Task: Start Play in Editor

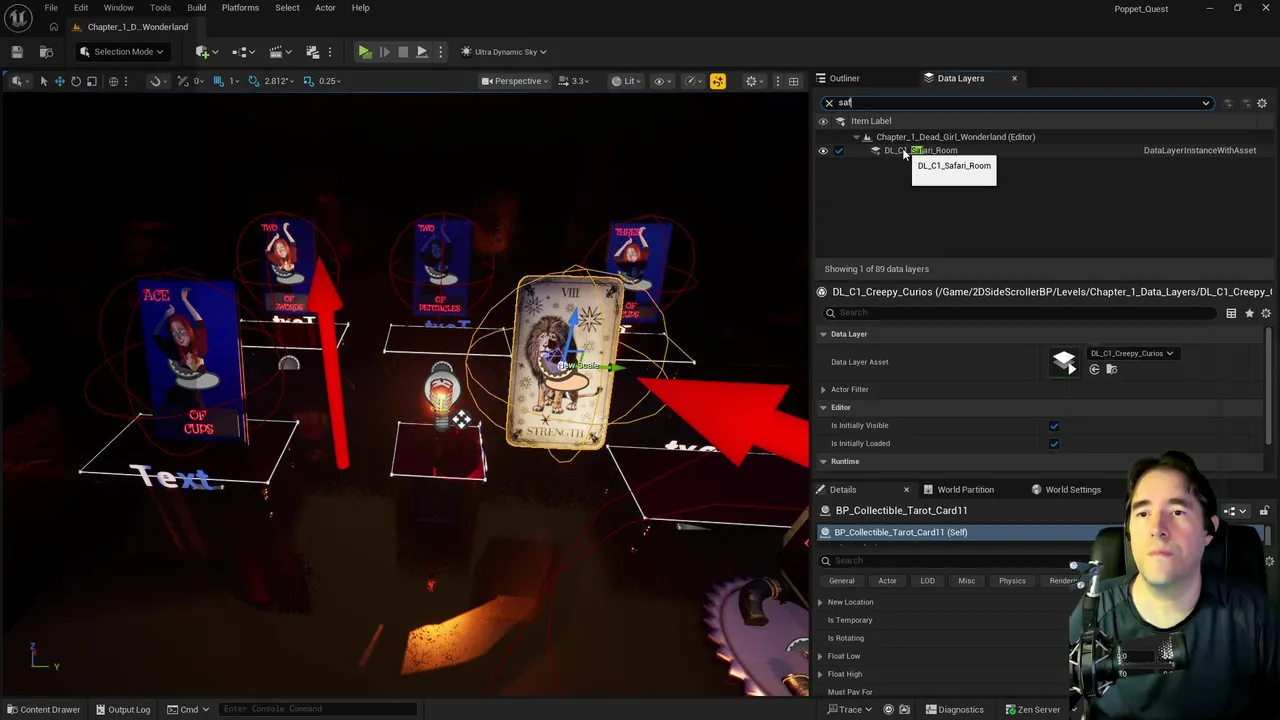Action: tap(365, 52)
